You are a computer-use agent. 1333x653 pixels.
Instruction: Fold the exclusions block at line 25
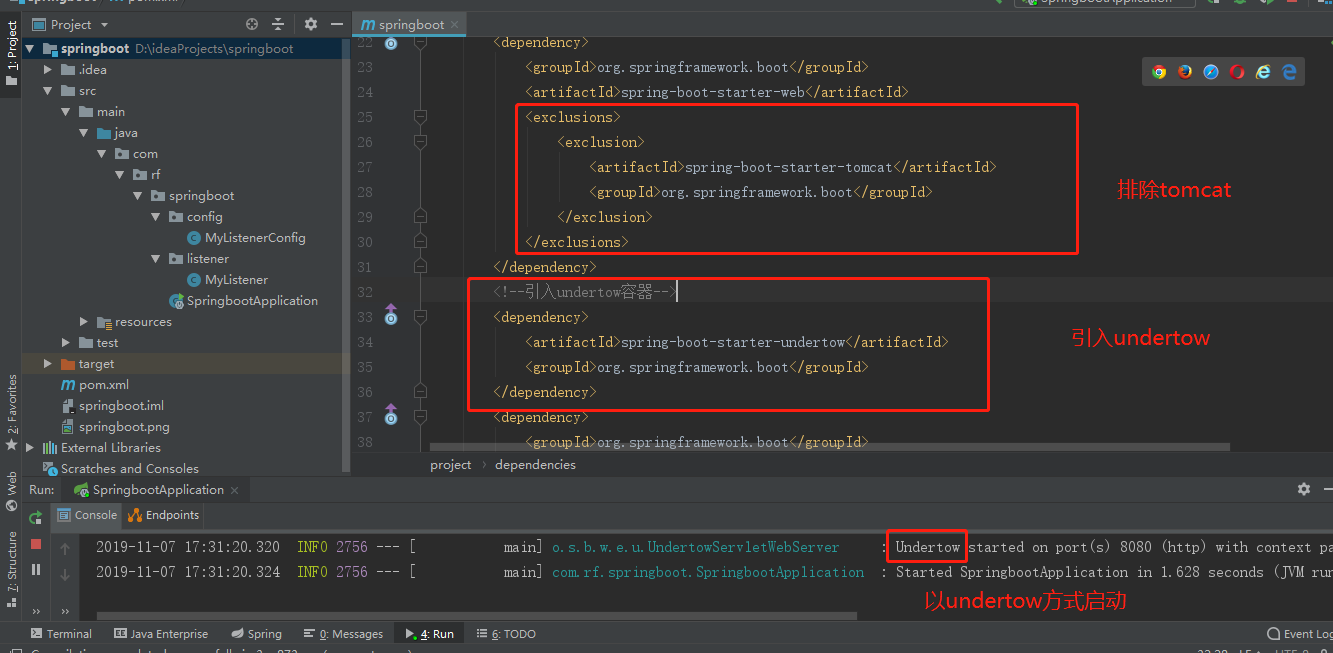[x=420, y=117]
